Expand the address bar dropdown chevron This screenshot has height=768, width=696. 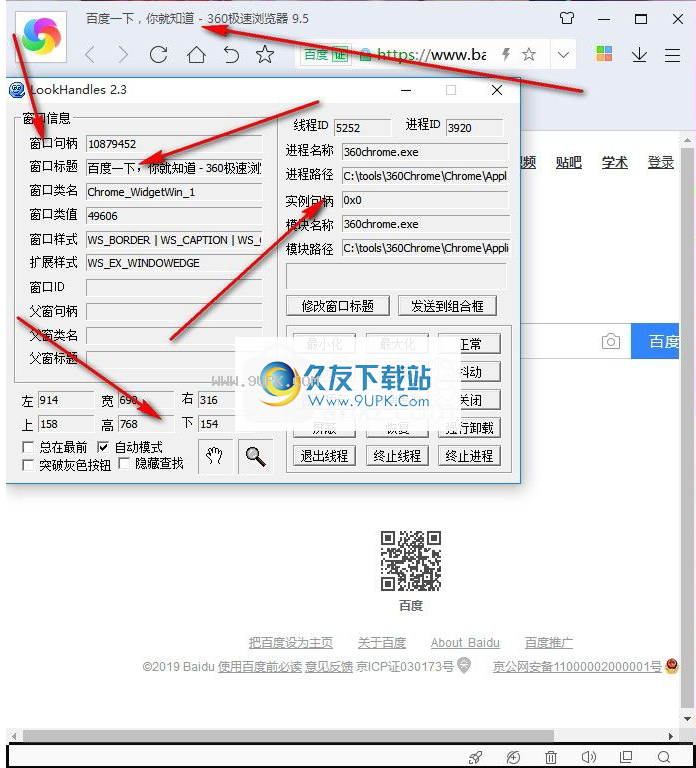[x=563, y=54]
